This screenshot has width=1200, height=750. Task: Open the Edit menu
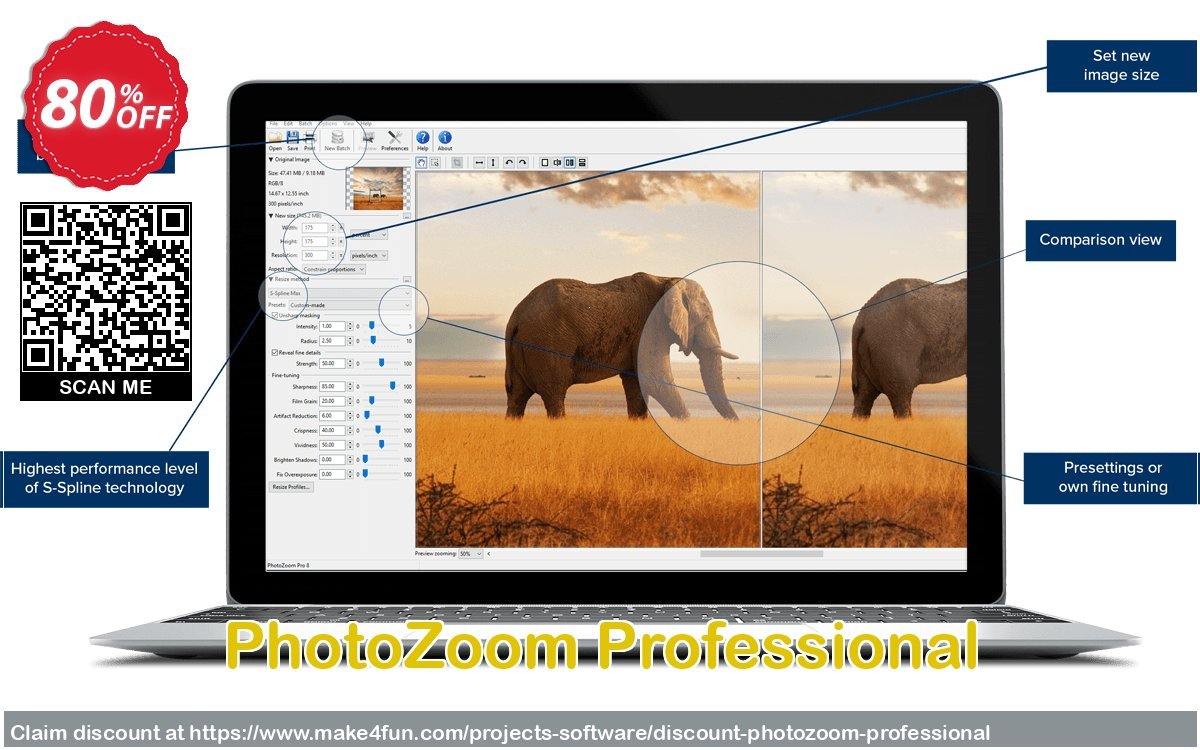[x=288, y=124]
